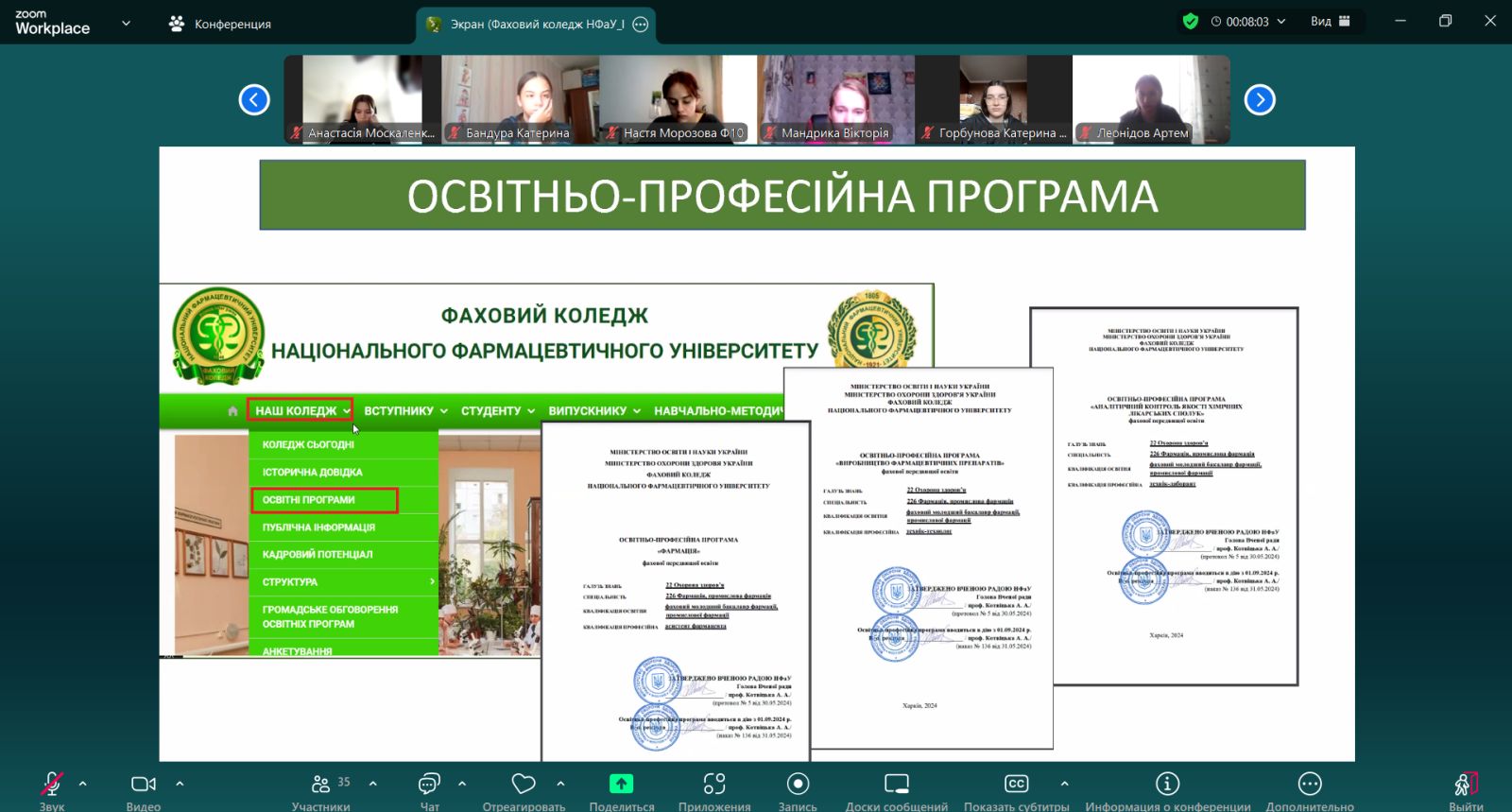The image size is (1512, 812).
Task: Click the «ФАРМАЦІЯ» program document page
Action: point(676,592)
